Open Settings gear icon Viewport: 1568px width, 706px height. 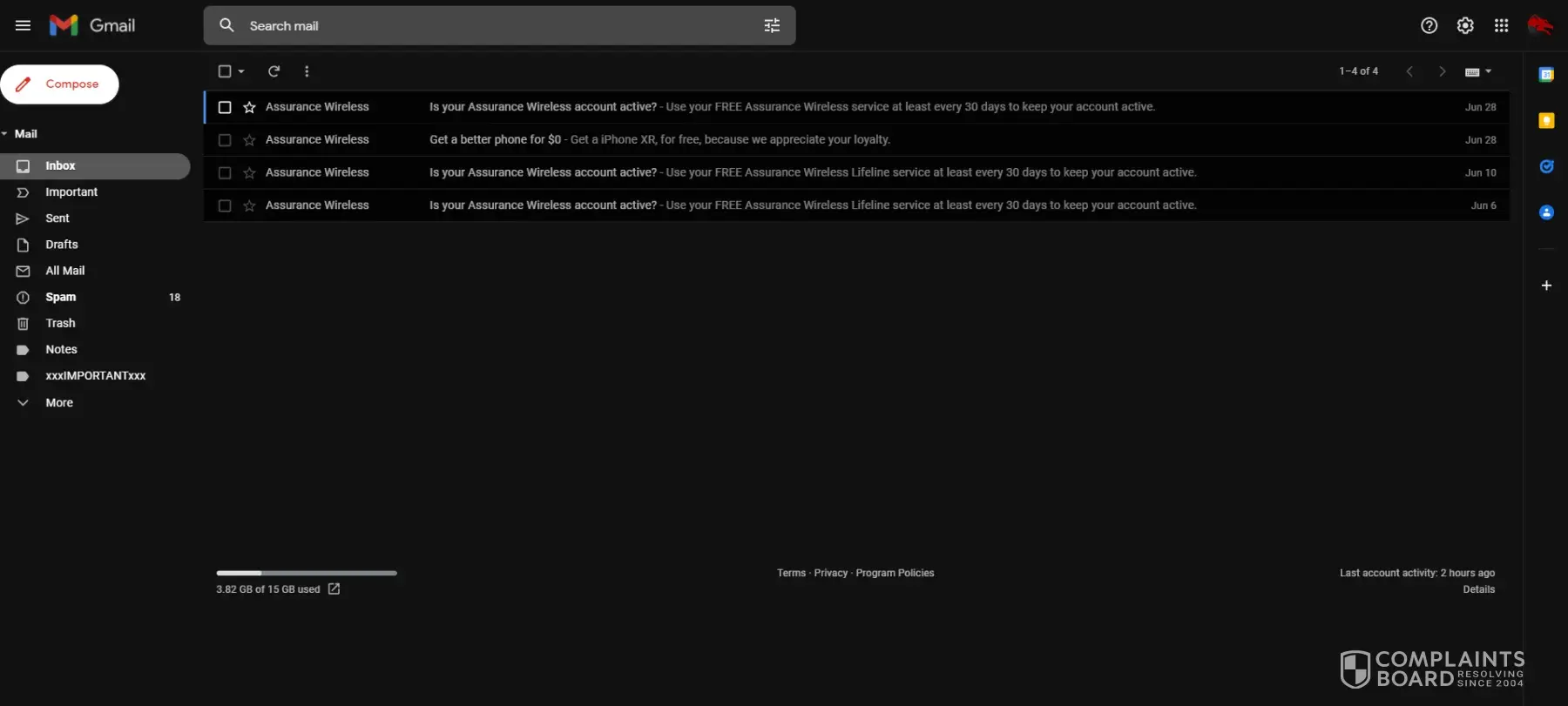point(1465,25)
